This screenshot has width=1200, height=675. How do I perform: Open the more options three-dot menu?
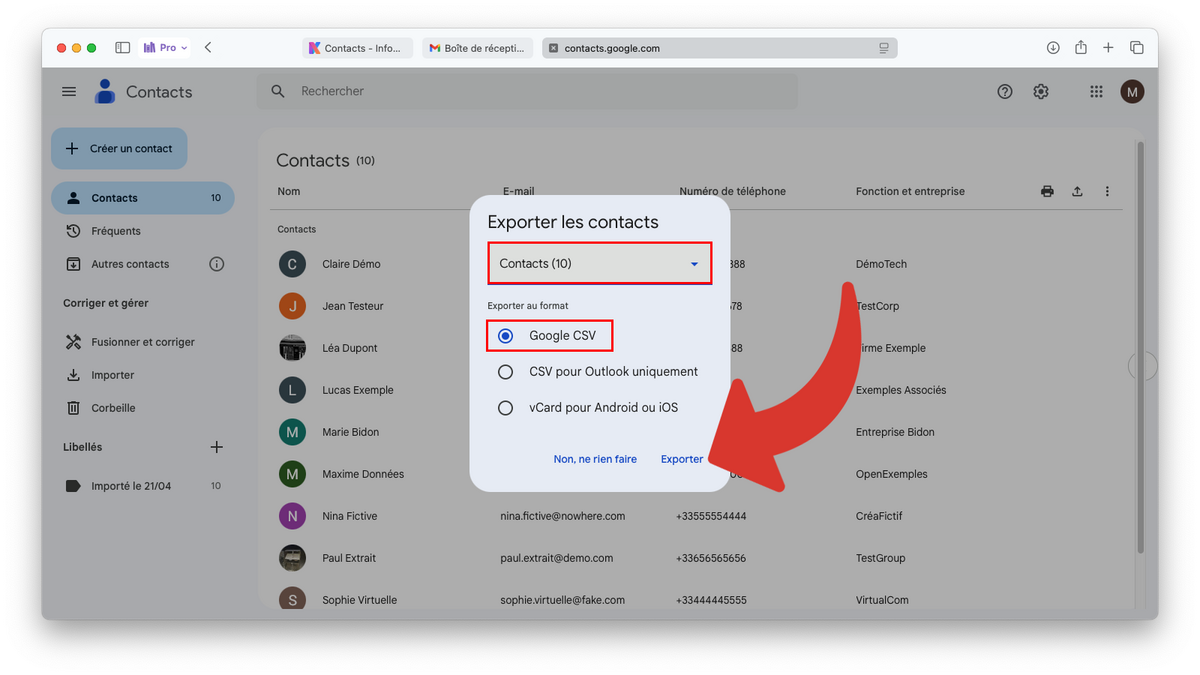click(x=1107, y=191)
